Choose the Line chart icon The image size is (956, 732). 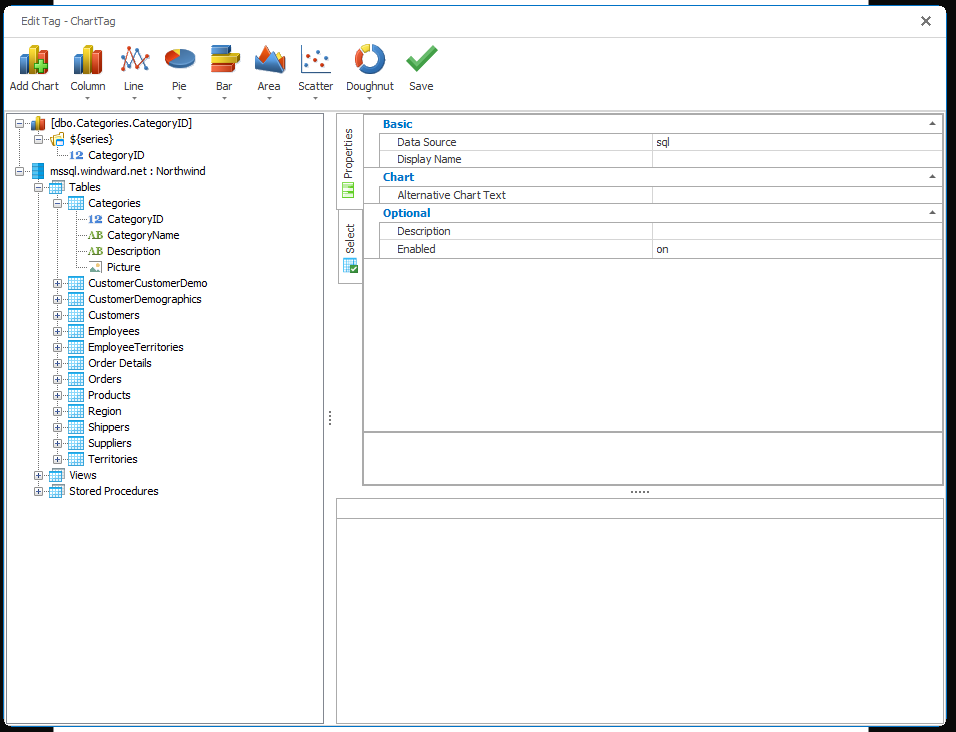[x=134, y=60]
